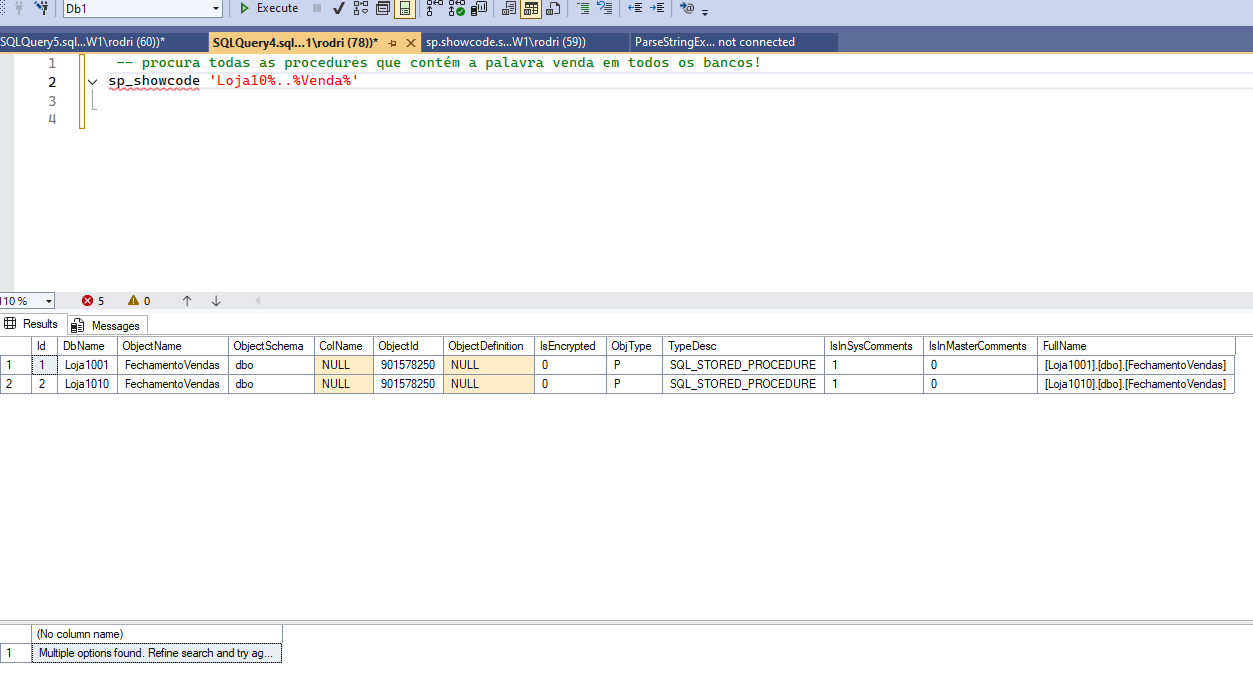Click the [Loja1001].[dbo].[FechamentoVendas] cell

coord(1137,365)
